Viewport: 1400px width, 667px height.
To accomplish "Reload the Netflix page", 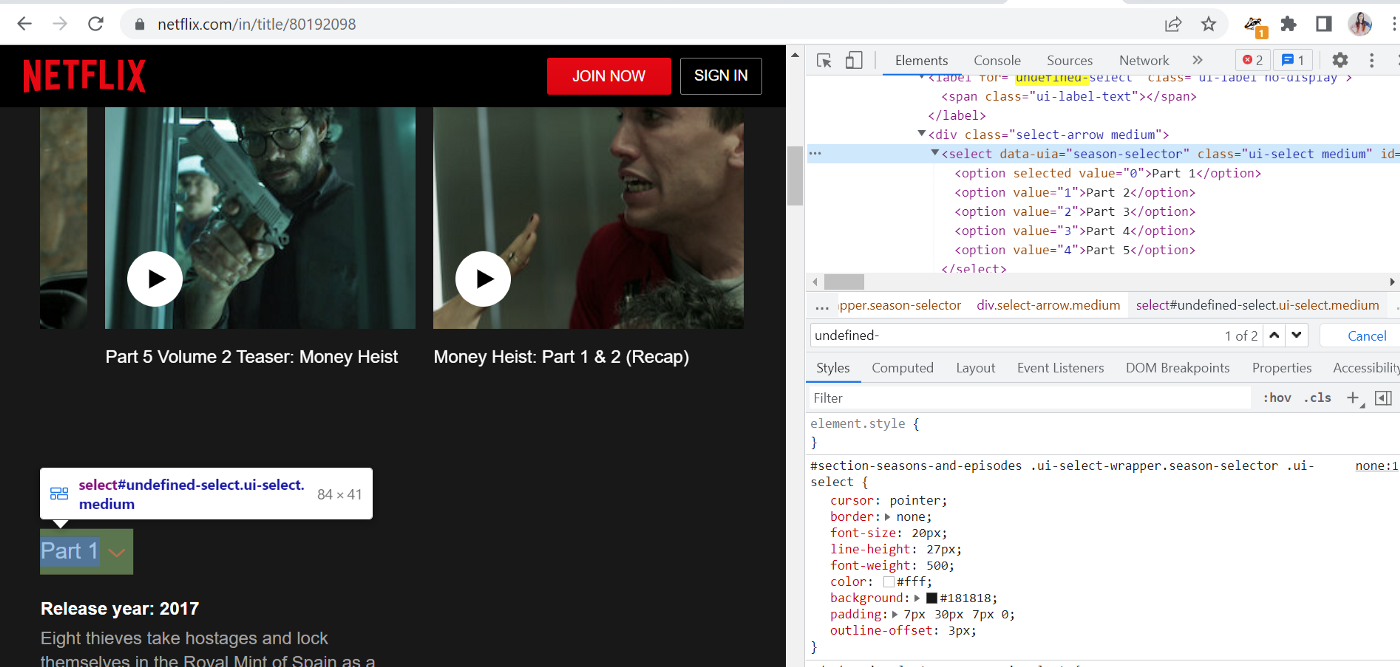I will pos(96,24).
